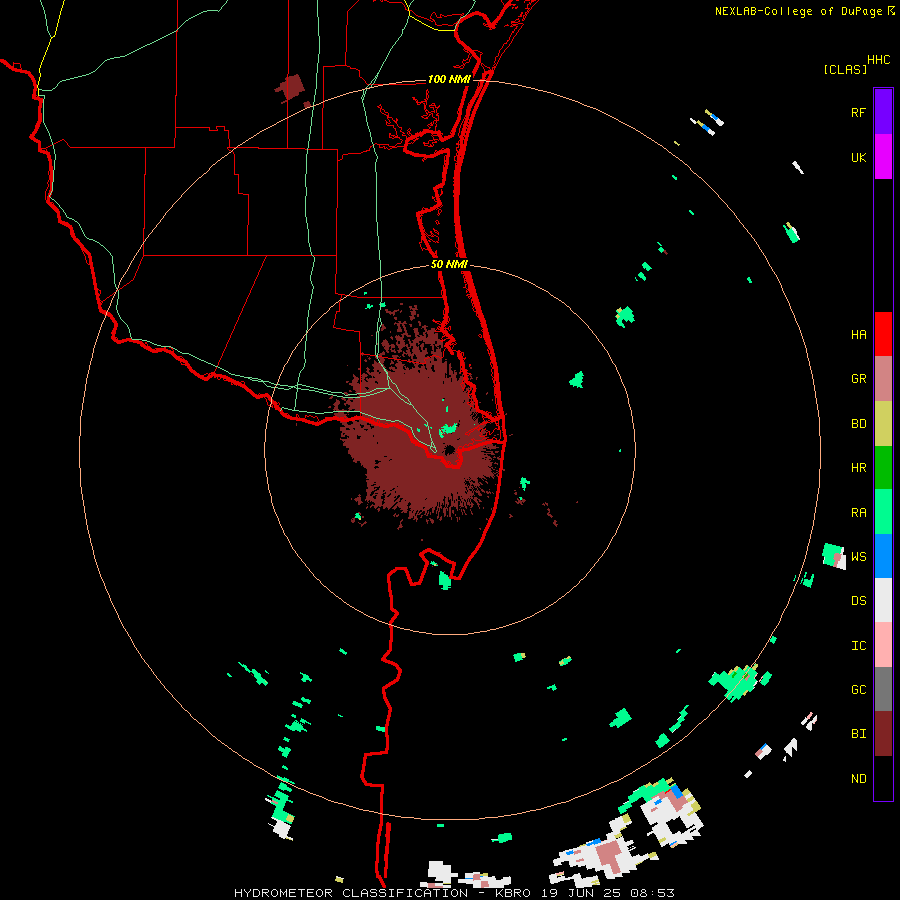
Task: Click the '100 NMI' range ring label
Action: 449,79
